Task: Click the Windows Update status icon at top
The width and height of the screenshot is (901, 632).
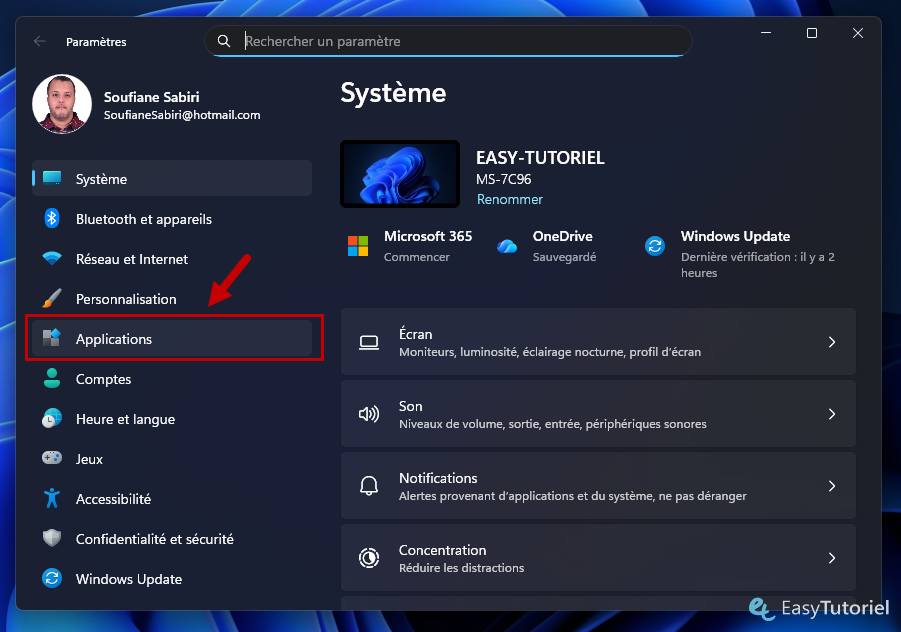Action: [655, 246]
